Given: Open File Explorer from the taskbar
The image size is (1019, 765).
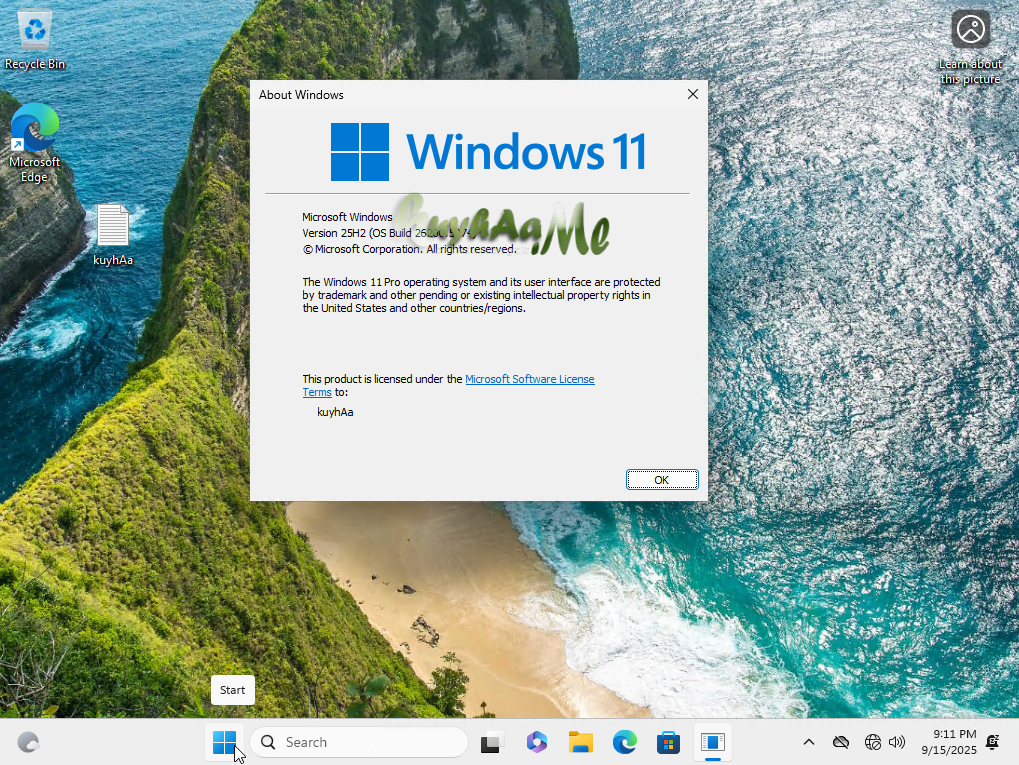Looking at the screenshot, I should (580, 742).
